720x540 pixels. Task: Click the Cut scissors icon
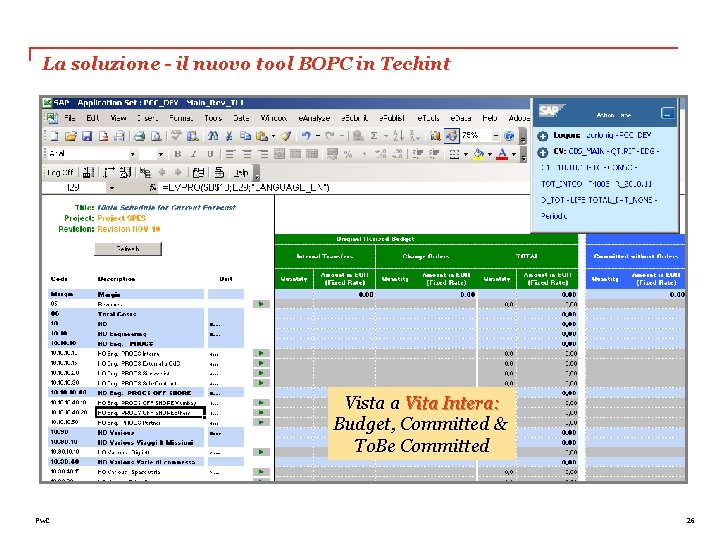[229, 136]
